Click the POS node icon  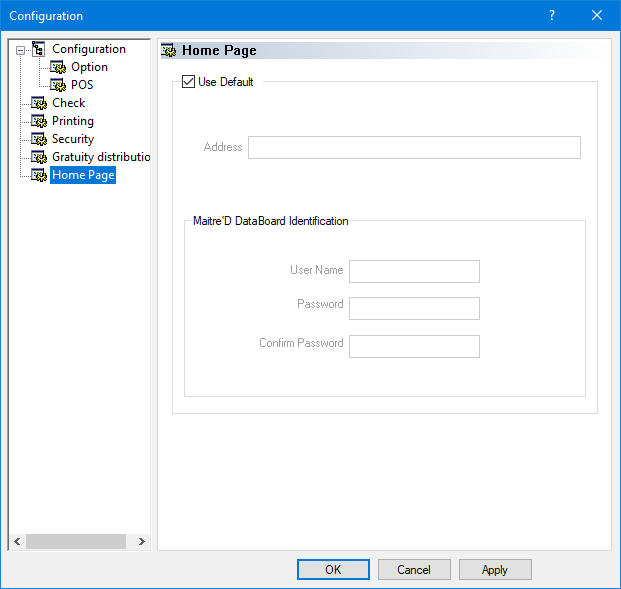point(58,85)
